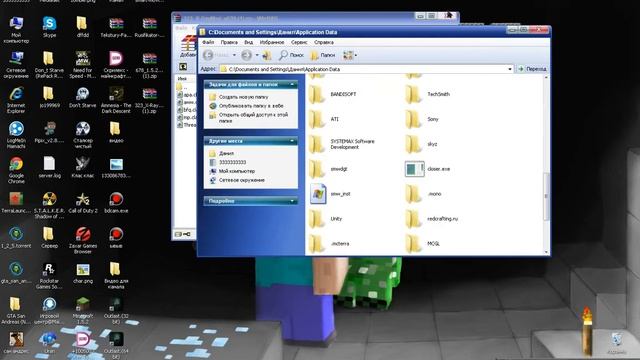Open Мой компьютер on the desktop

16,29
